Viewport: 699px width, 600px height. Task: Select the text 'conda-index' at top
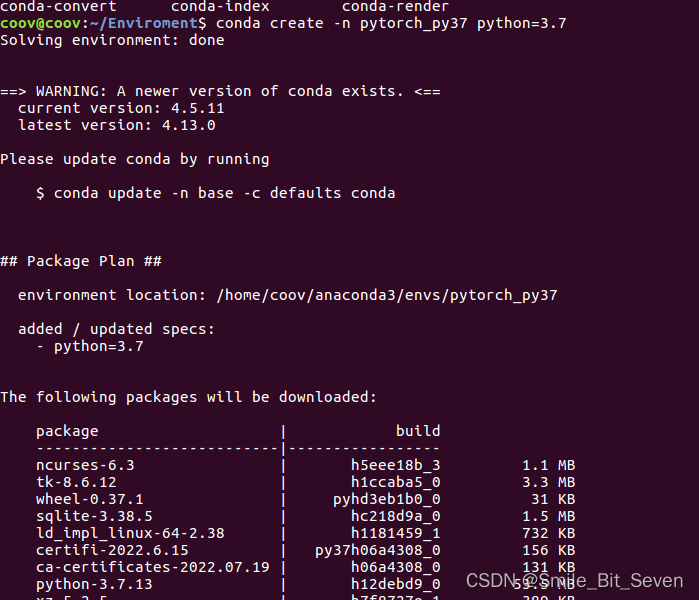pos(220,6)
